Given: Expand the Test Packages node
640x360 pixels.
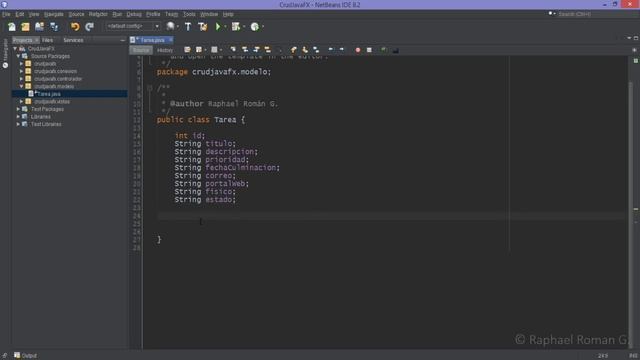Looking at the screenshot, I should tap(18, 109).
